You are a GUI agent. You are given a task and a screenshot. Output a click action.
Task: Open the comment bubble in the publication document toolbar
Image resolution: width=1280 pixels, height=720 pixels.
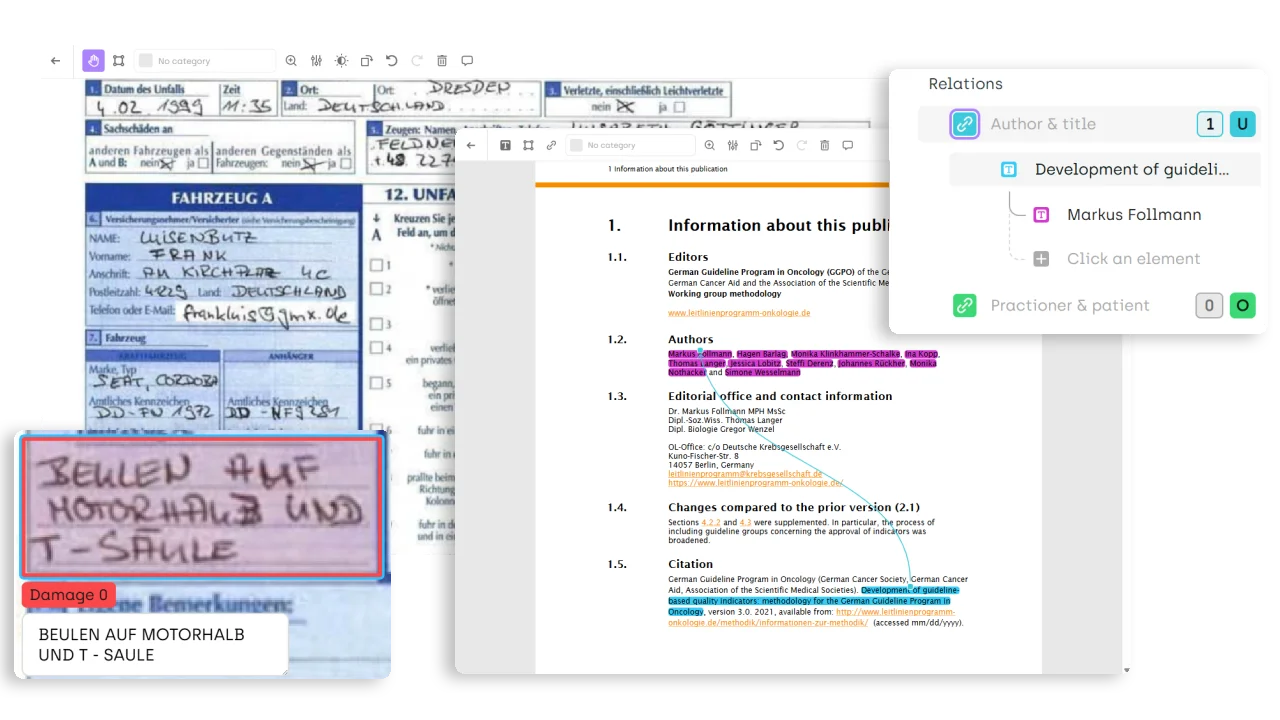[x=848, y=145]
